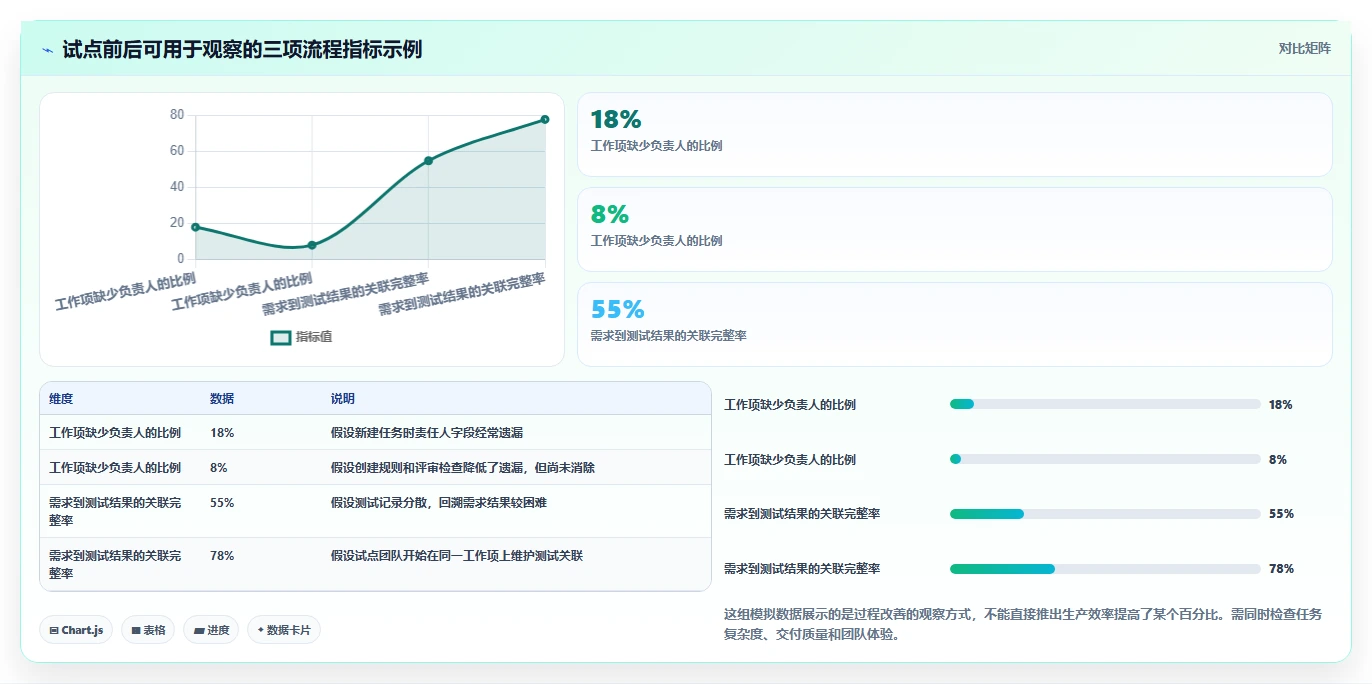This screenshot has height=684, width=1372.
Task: Click the 18% progress bar
Action: tap(1105, 404)
